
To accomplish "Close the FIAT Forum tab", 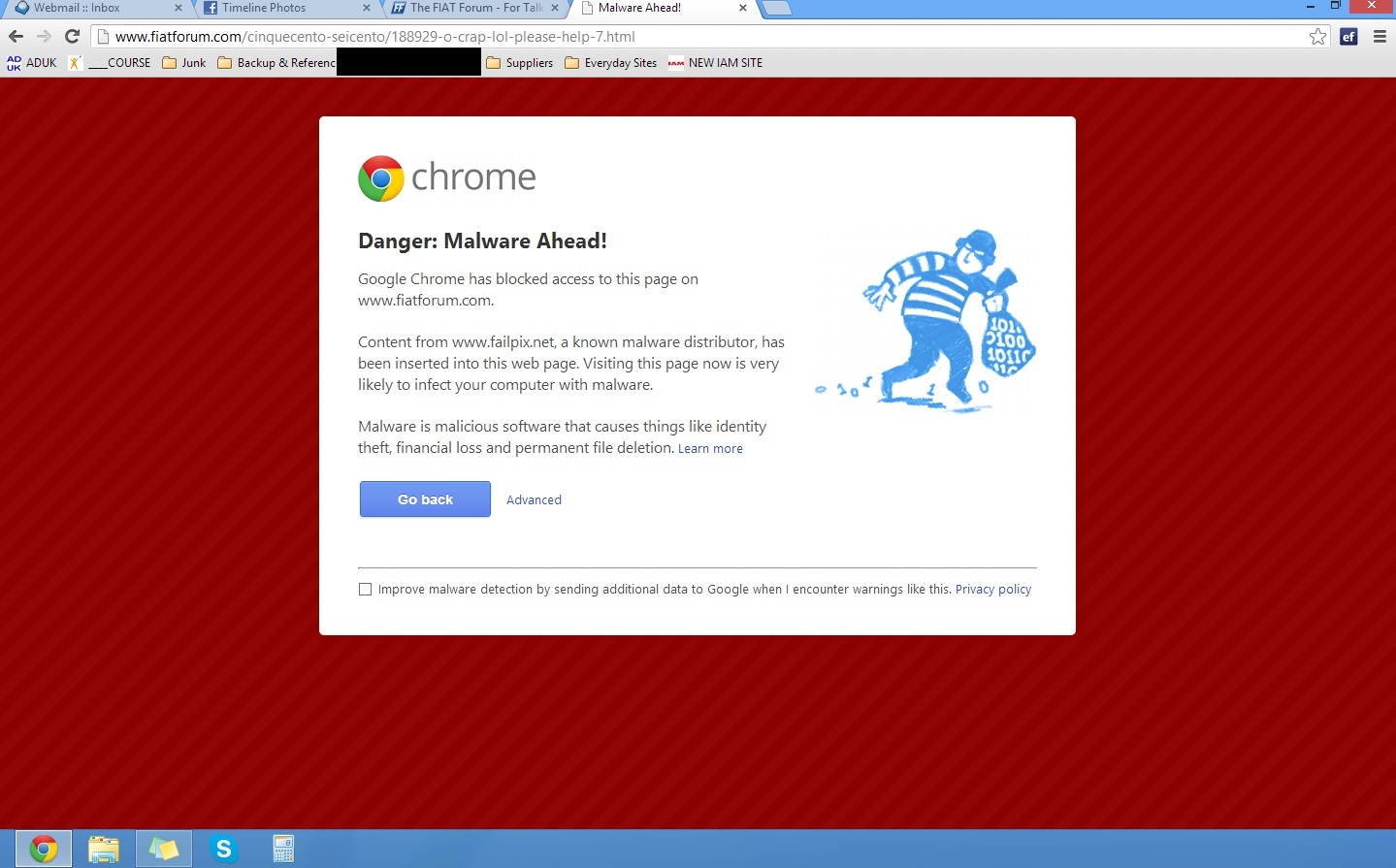I will 555,8.
